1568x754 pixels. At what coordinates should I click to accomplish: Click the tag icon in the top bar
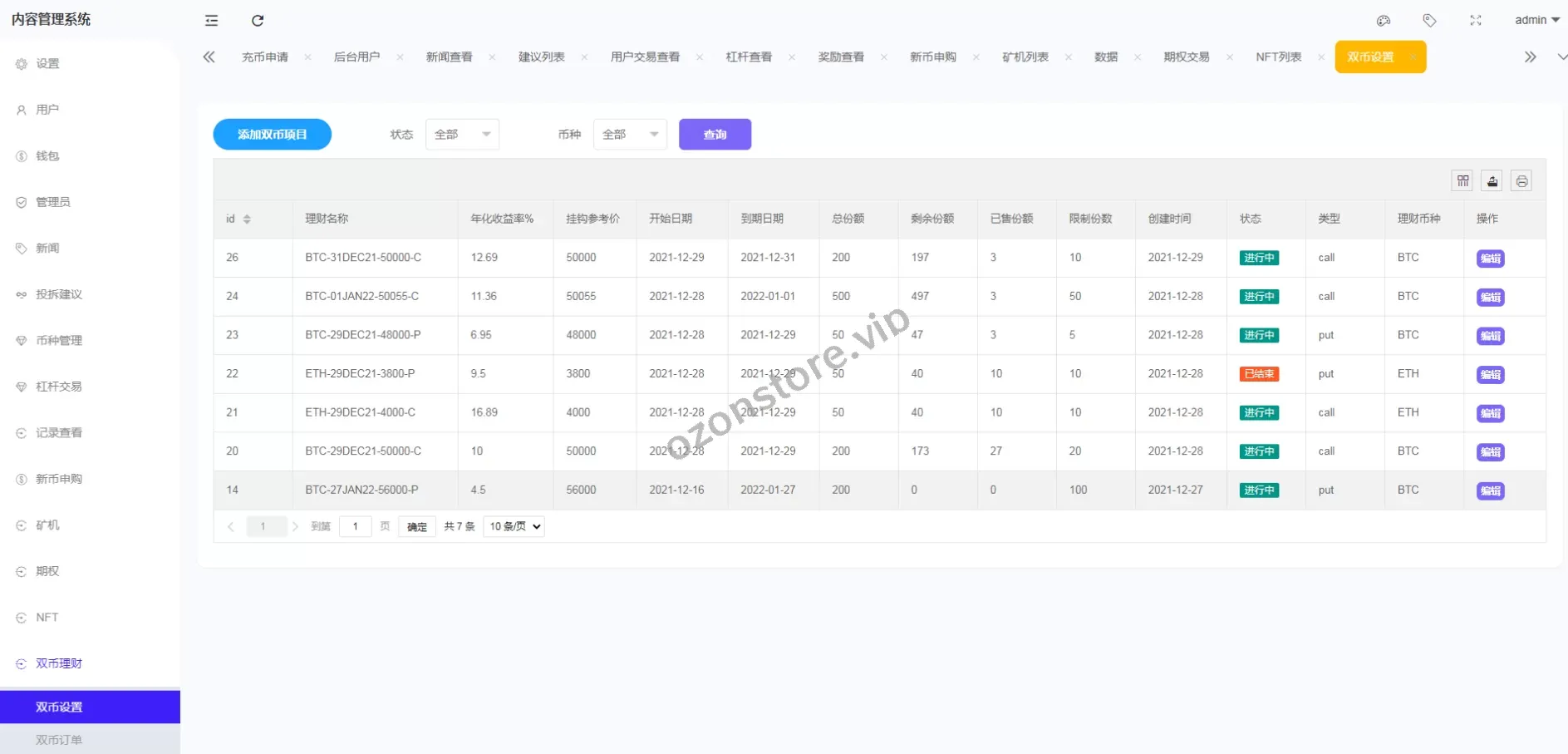pos(1429,21)
